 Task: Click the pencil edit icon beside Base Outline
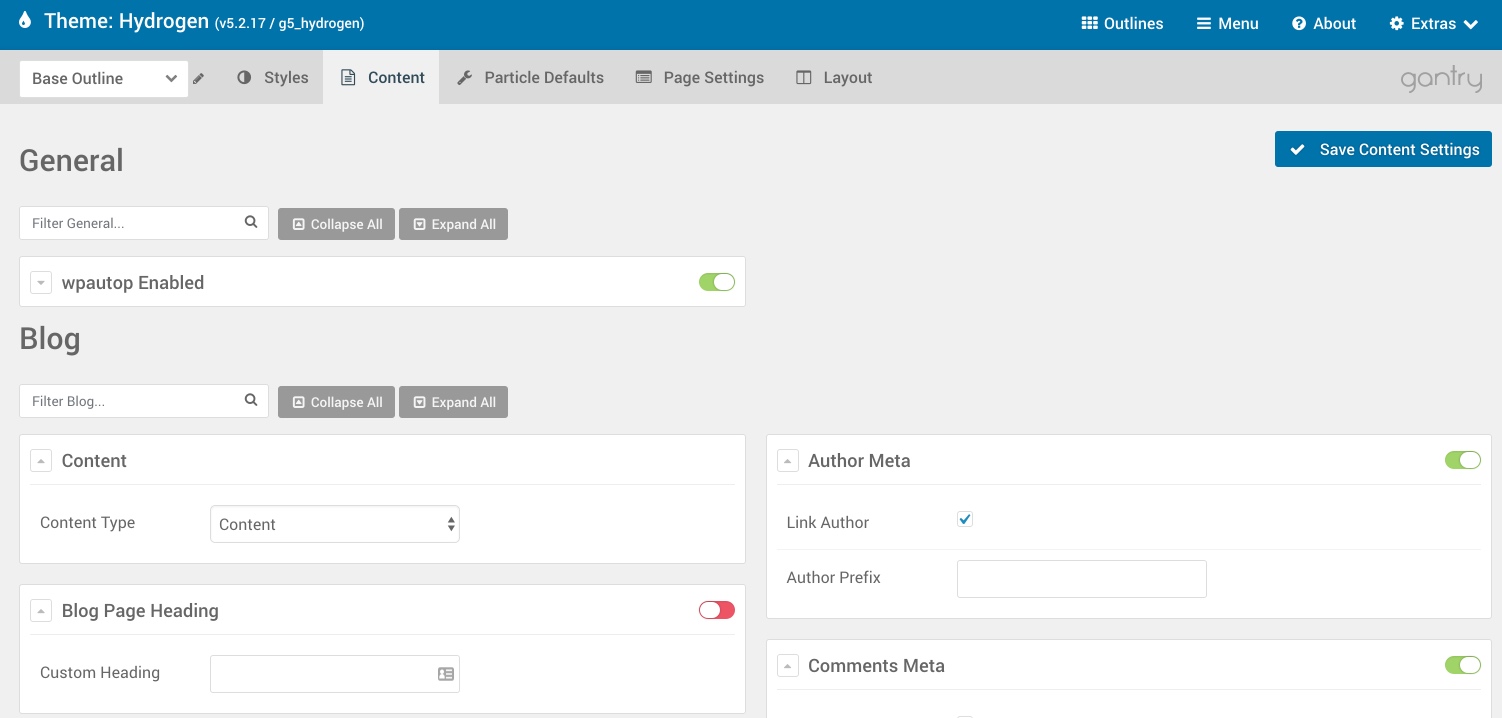tap(199, 79)
